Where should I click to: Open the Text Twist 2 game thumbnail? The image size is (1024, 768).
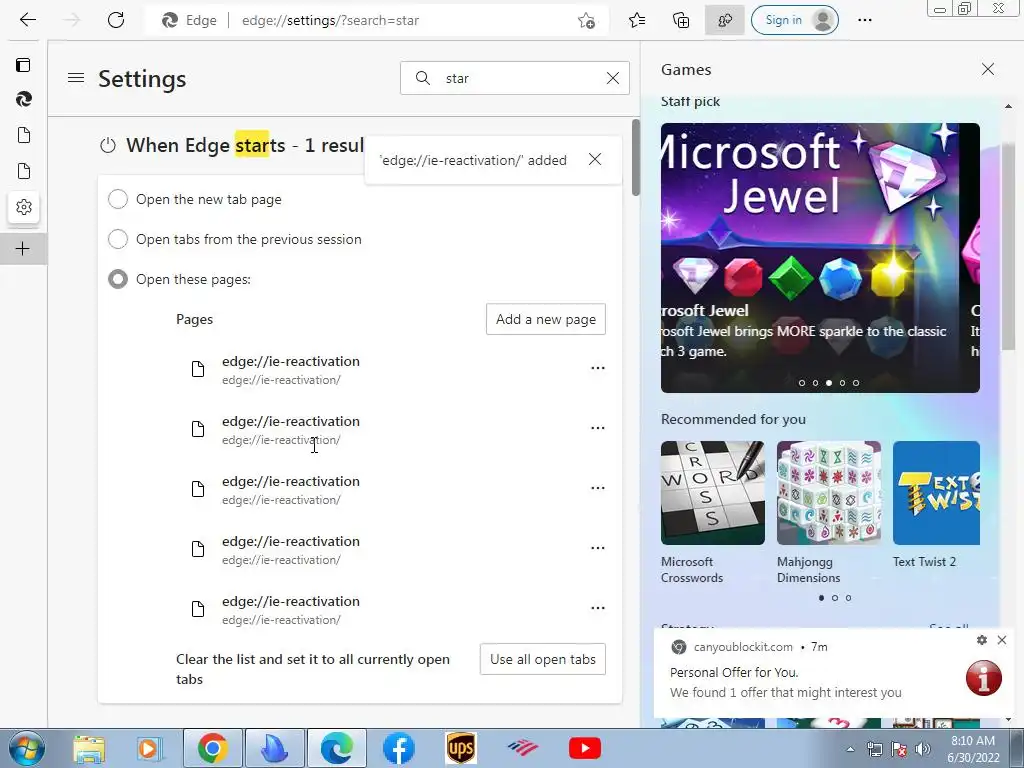[936, 493]
